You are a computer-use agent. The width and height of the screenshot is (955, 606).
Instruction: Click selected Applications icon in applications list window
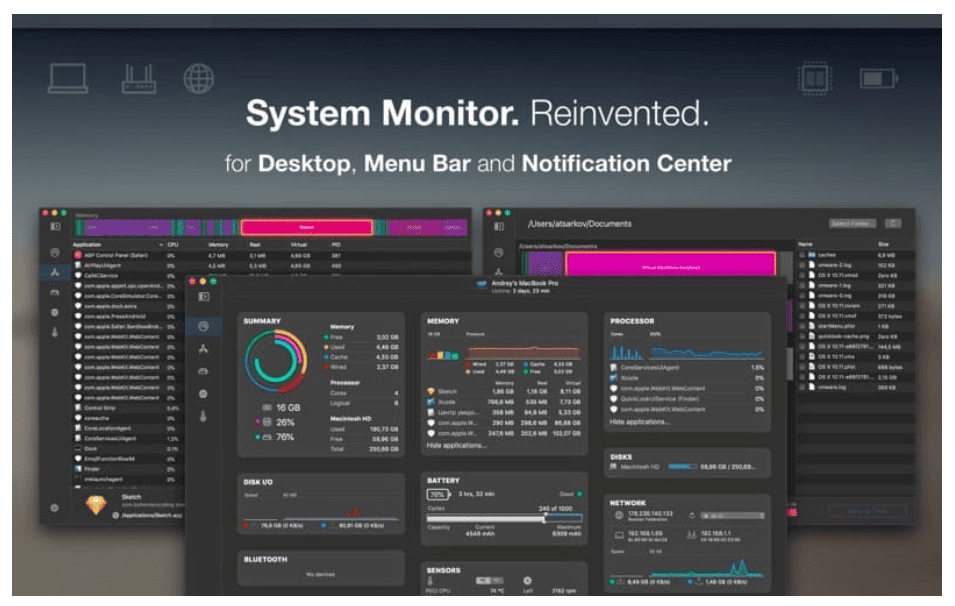[55, 272]
